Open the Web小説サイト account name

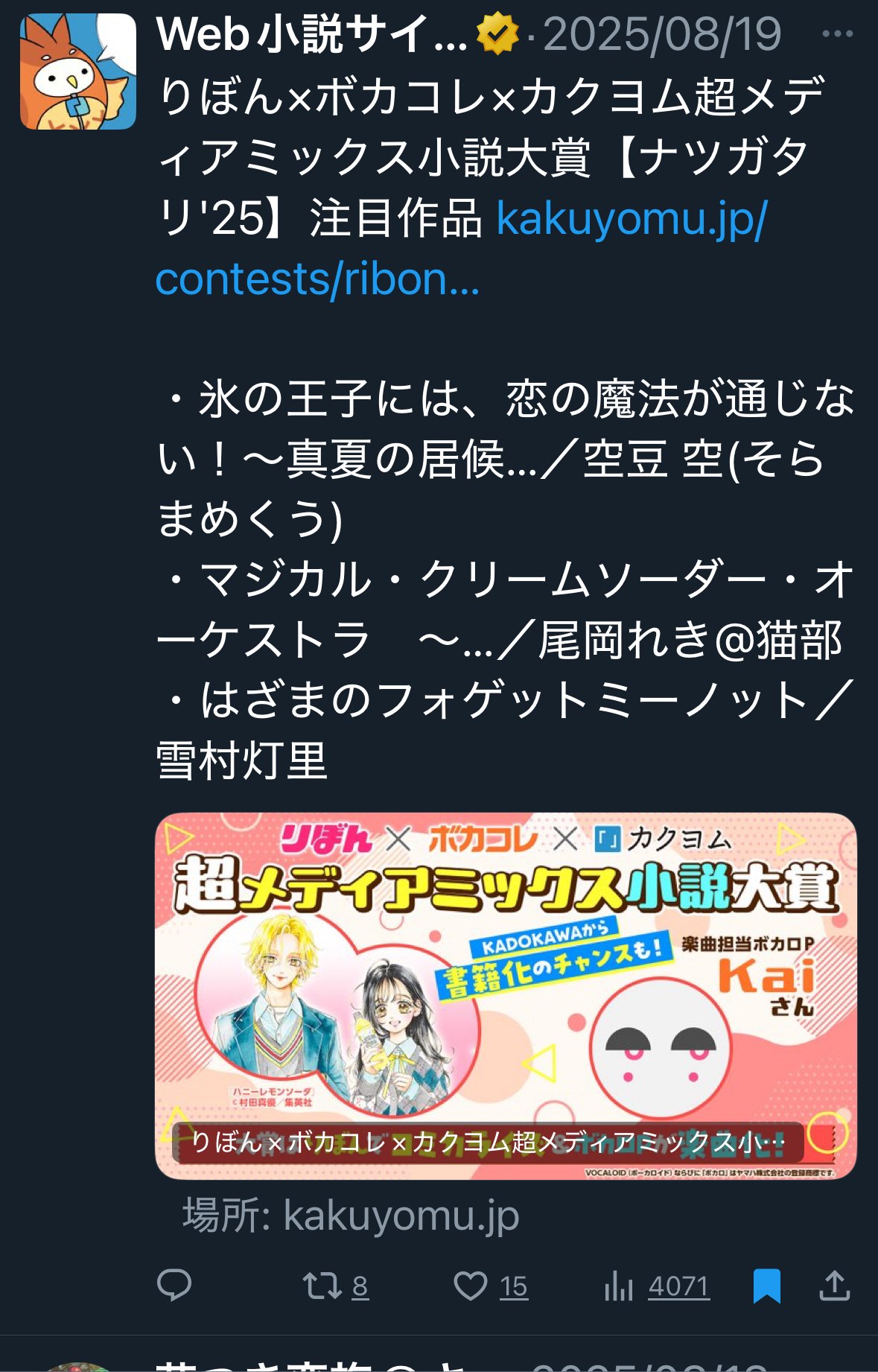[x=311, y=34]
